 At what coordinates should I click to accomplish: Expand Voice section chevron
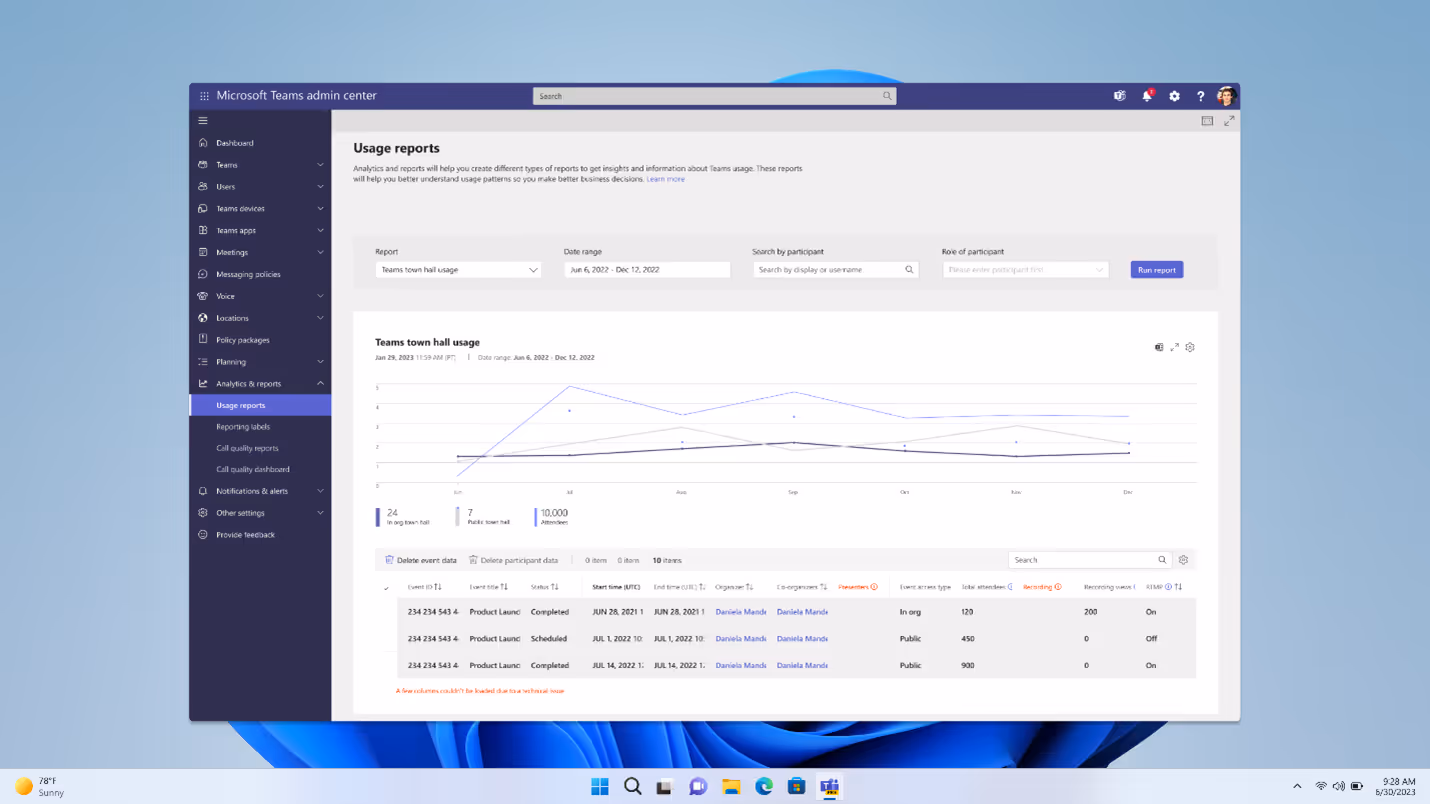[x=320, y=296]
